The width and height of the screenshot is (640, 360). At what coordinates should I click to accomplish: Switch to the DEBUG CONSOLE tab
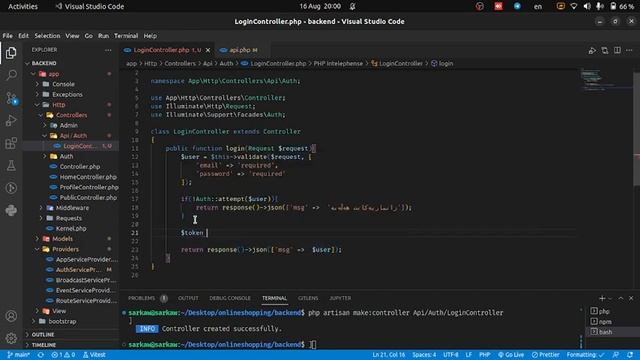(x=230, y=298)
